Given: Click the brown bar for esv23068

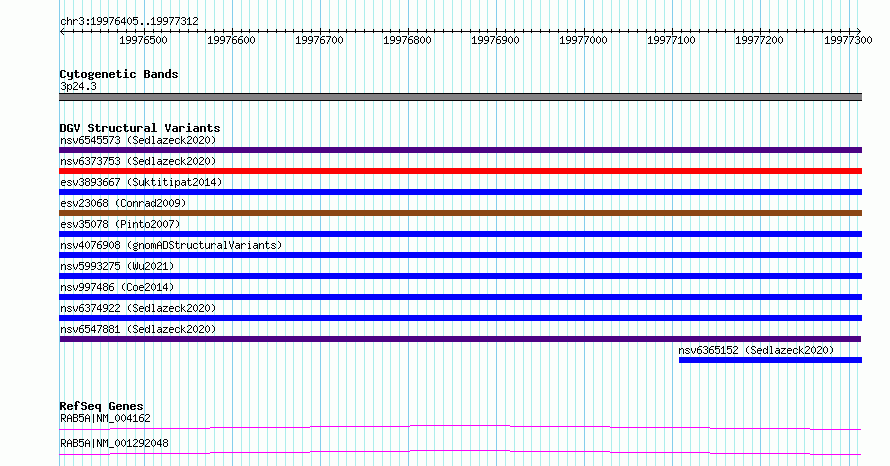Looking at the screenshot, I should pyautogui.click(x=460, y=213).
